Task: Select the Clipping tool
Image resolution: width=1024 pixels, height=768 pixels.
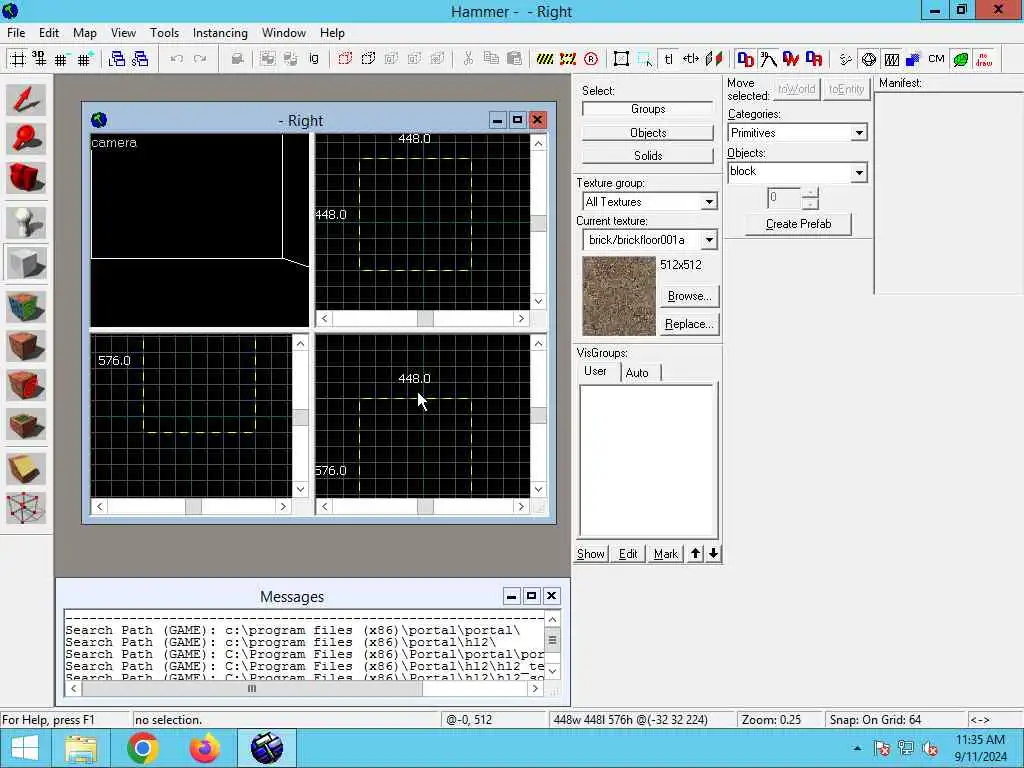Action: (25, 469)
